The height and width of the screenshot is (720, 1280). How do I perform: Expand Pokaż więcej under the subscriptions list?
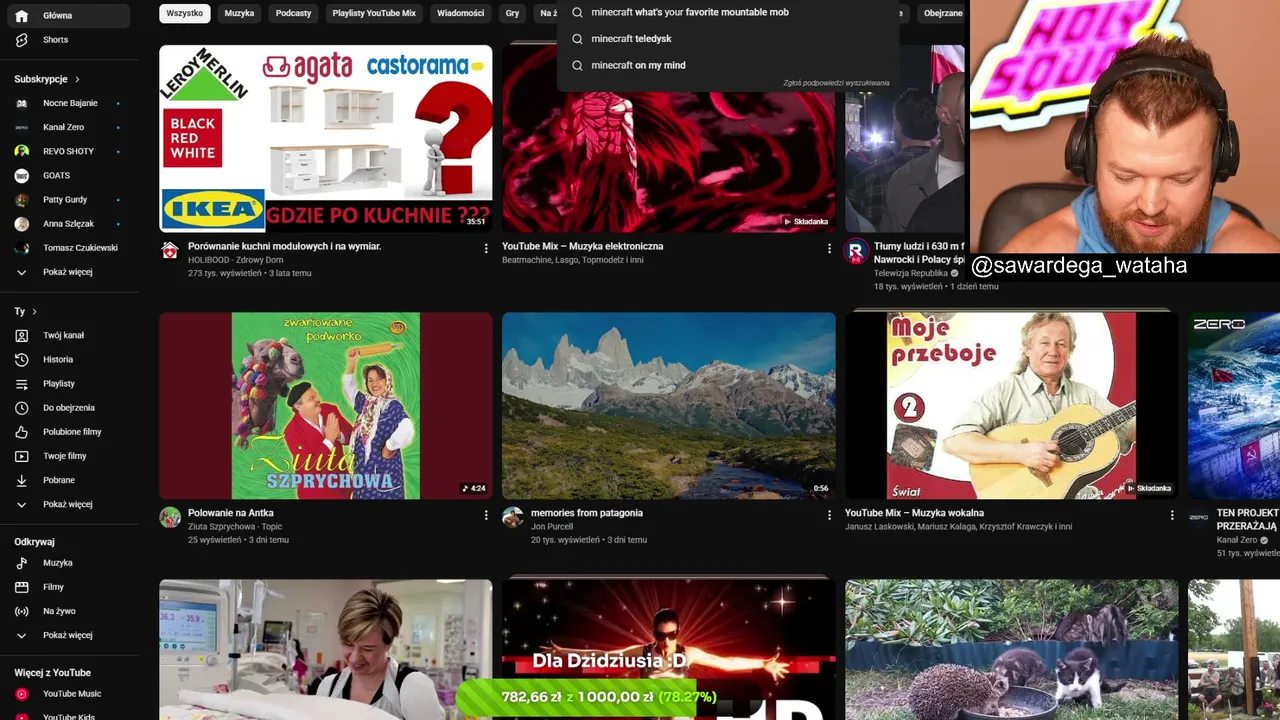pos(68,272)
